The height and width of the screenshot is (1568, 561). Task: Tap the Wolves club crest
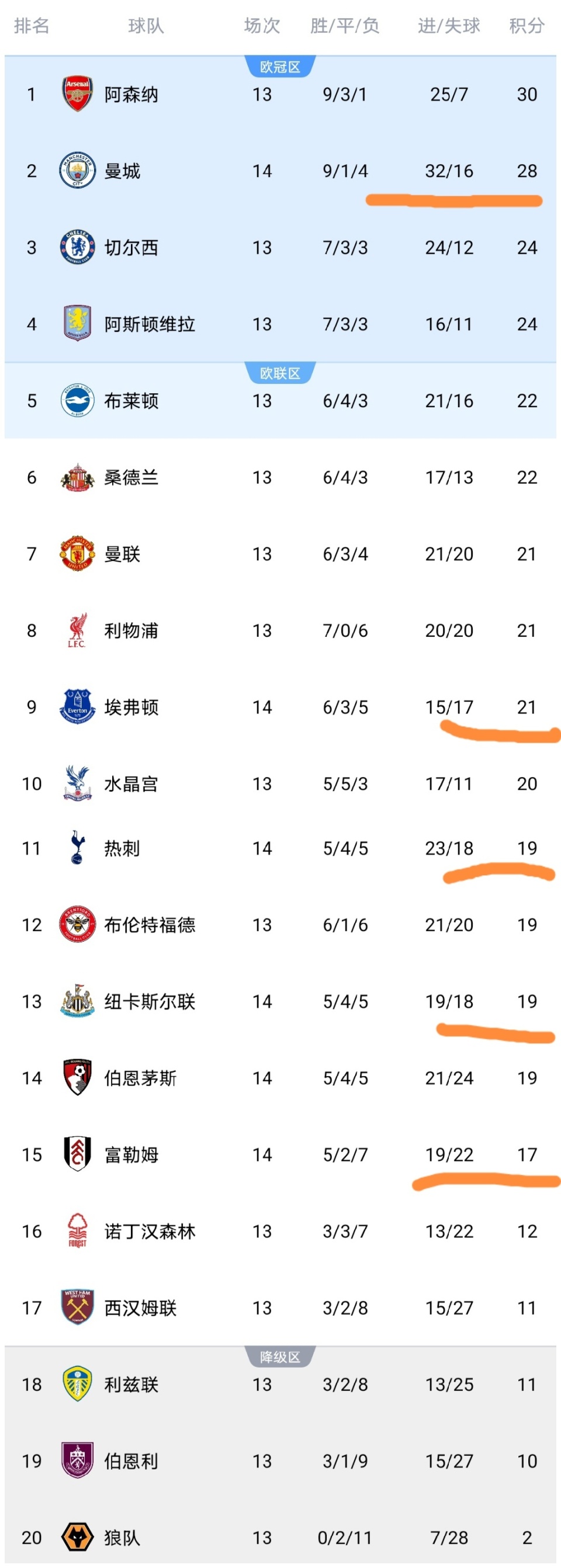[77, 1536]
